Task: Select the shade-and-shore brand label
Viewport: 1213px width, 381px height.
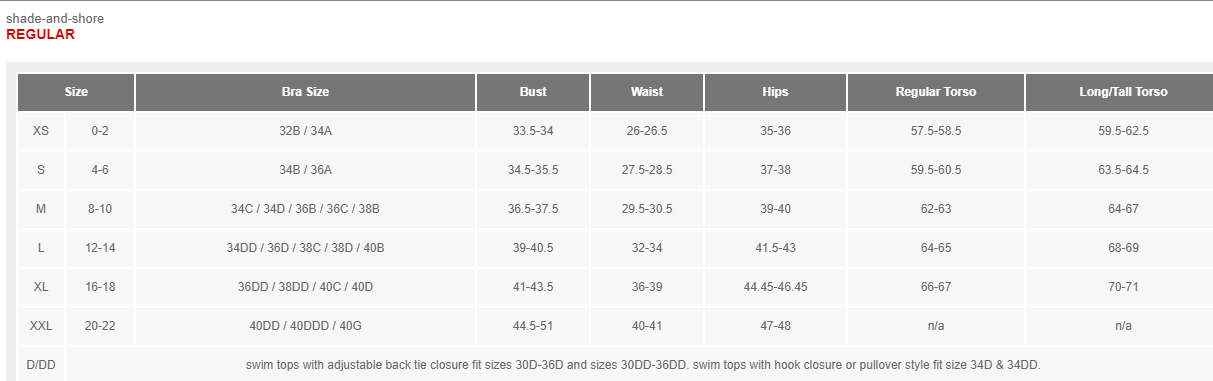Action: [x=55, y=18]
